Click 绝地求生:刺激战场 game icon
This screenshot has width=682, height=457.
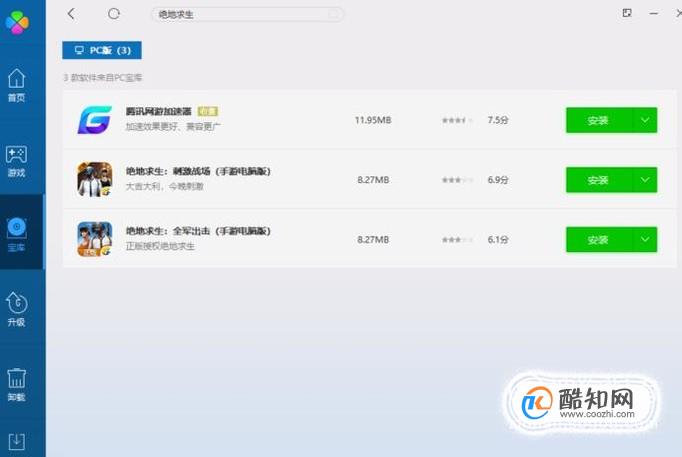tap(95, 179)
